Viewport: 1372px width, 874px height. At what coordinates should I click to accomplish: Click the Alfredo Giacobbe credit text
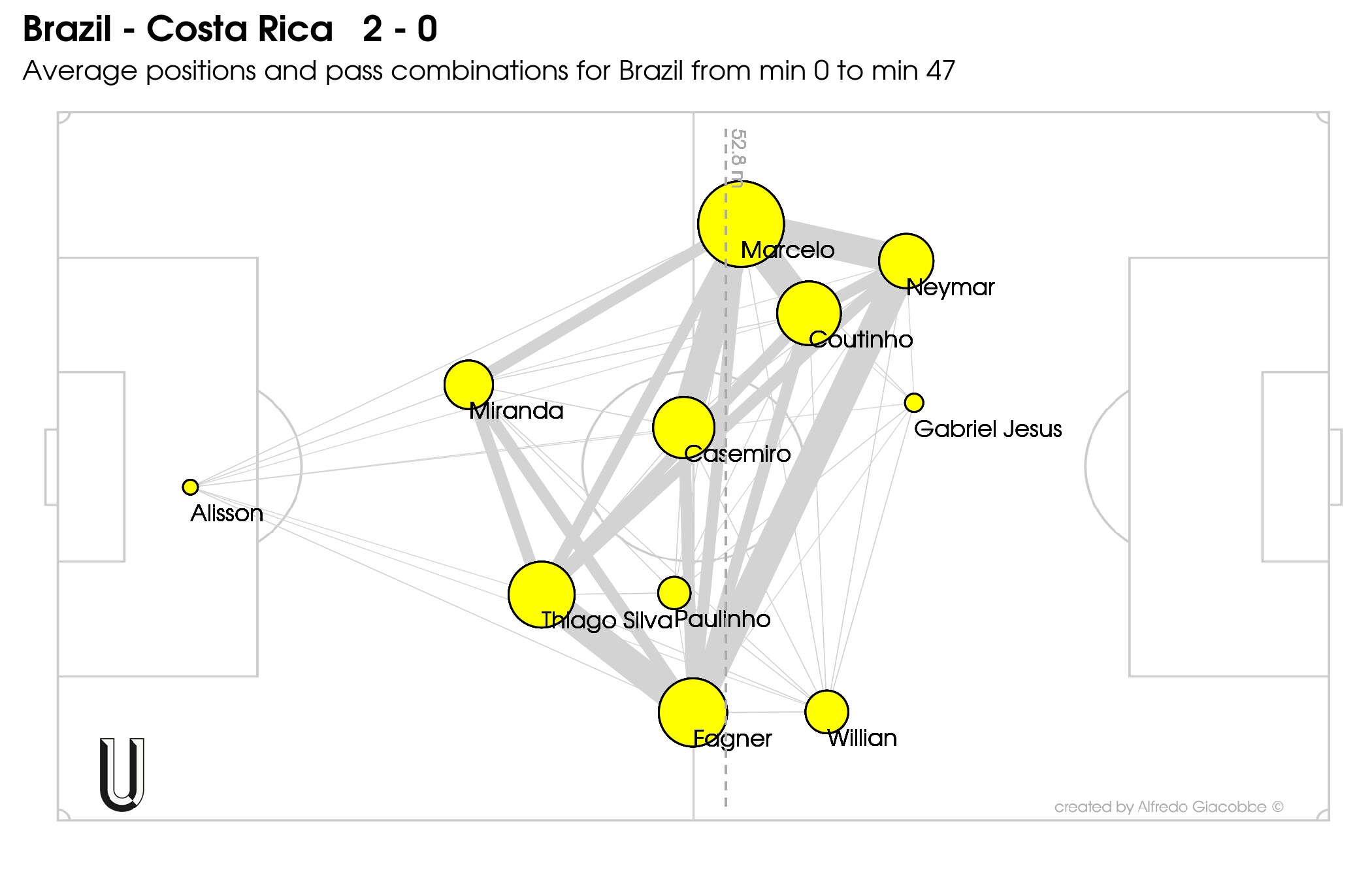point(1169,807)
